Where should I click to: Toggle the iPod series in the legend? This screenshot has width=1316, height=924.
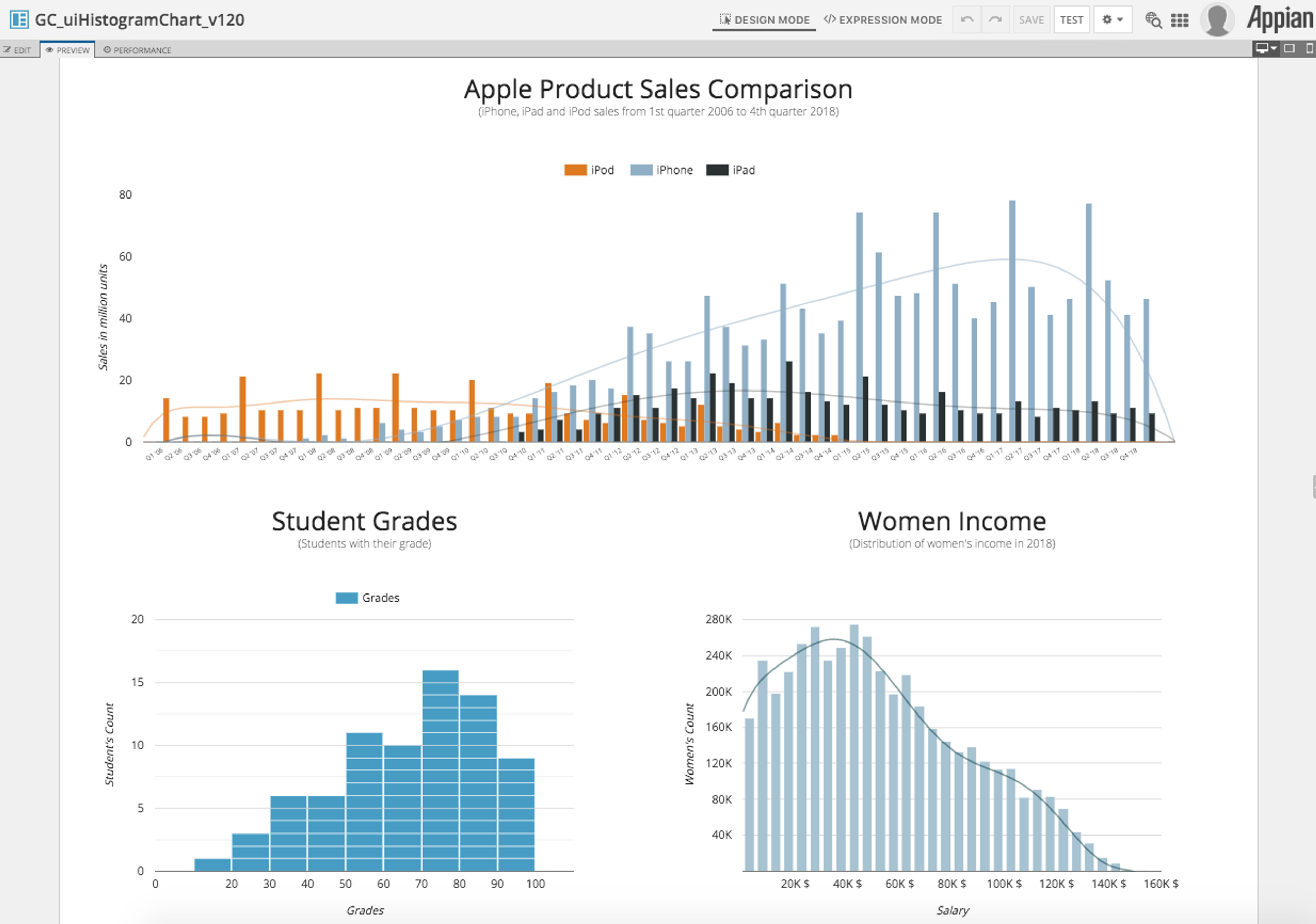[589, 170]
